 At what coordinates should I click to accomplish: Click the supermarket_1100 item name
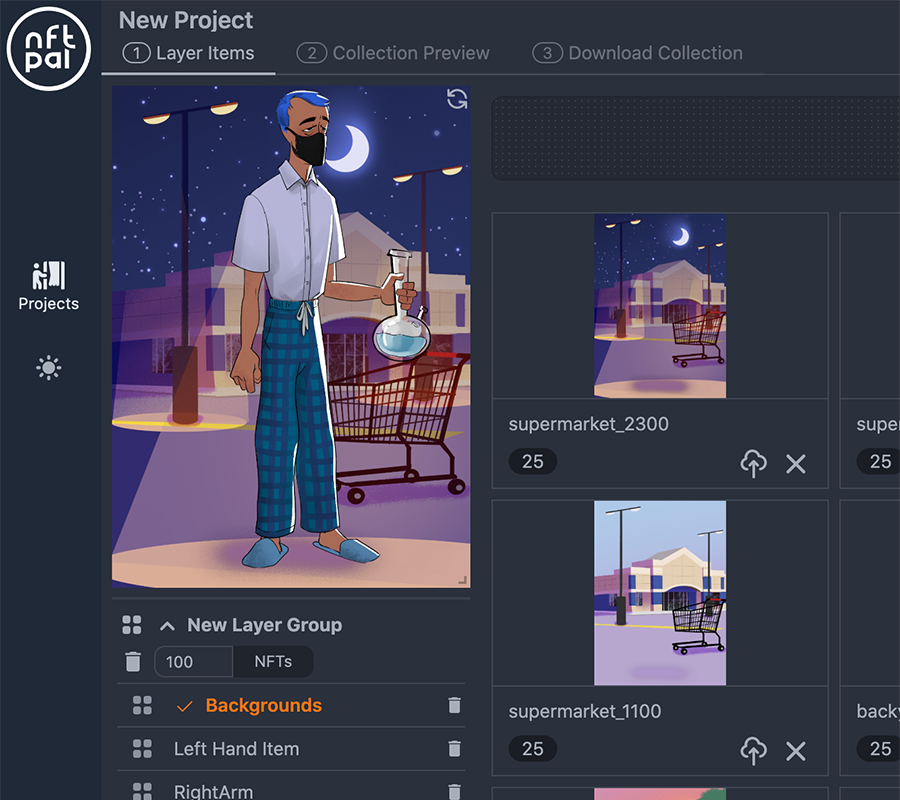[585, 712]
